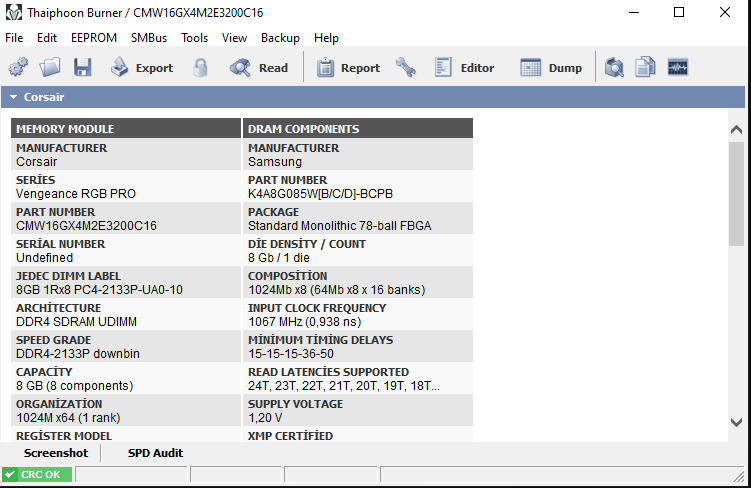Click the 1,20 V supply voltage value

[x=265, y=418]
